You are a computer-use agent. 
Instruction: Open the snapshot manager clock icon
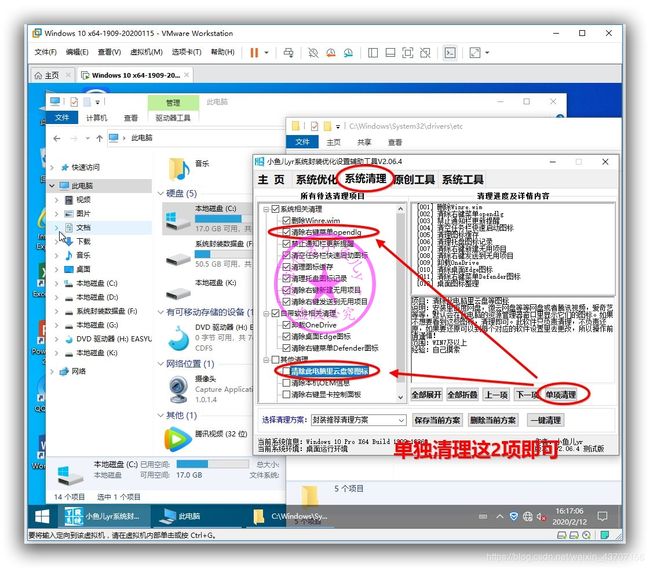pos(348,53)
